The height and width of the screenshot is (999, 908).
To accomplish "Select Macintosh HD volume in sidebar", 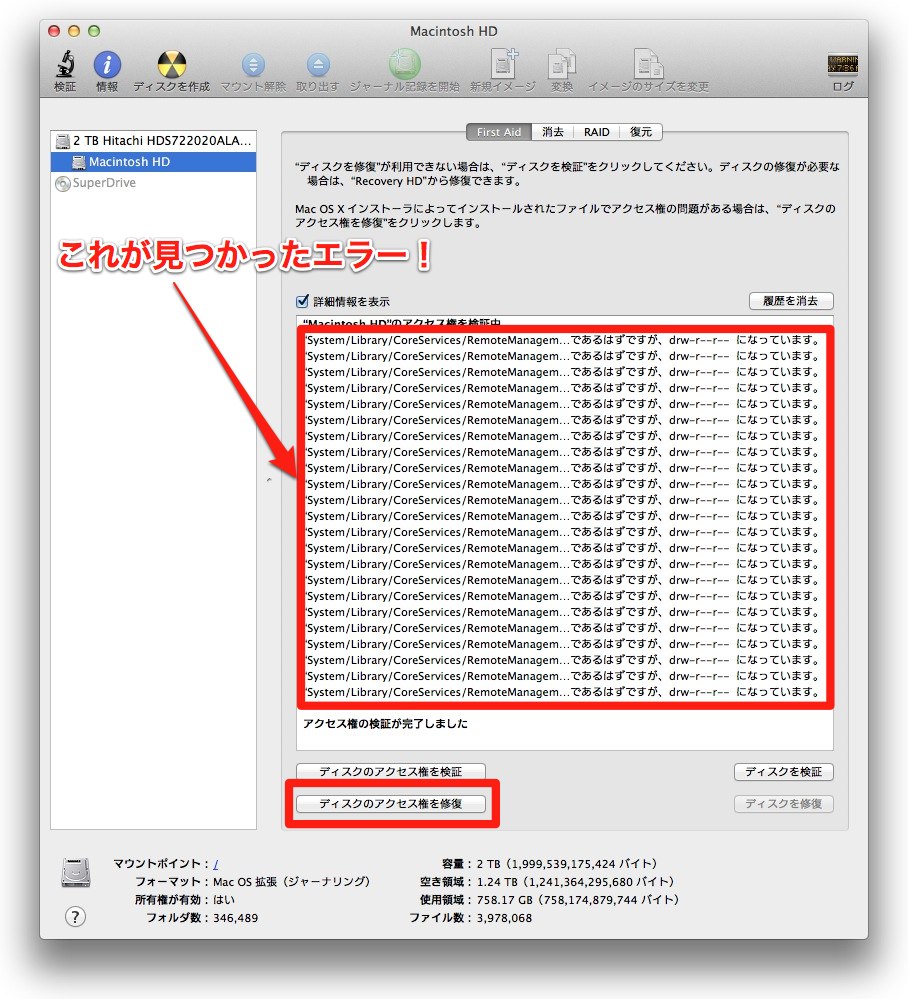I will (129, 162).
